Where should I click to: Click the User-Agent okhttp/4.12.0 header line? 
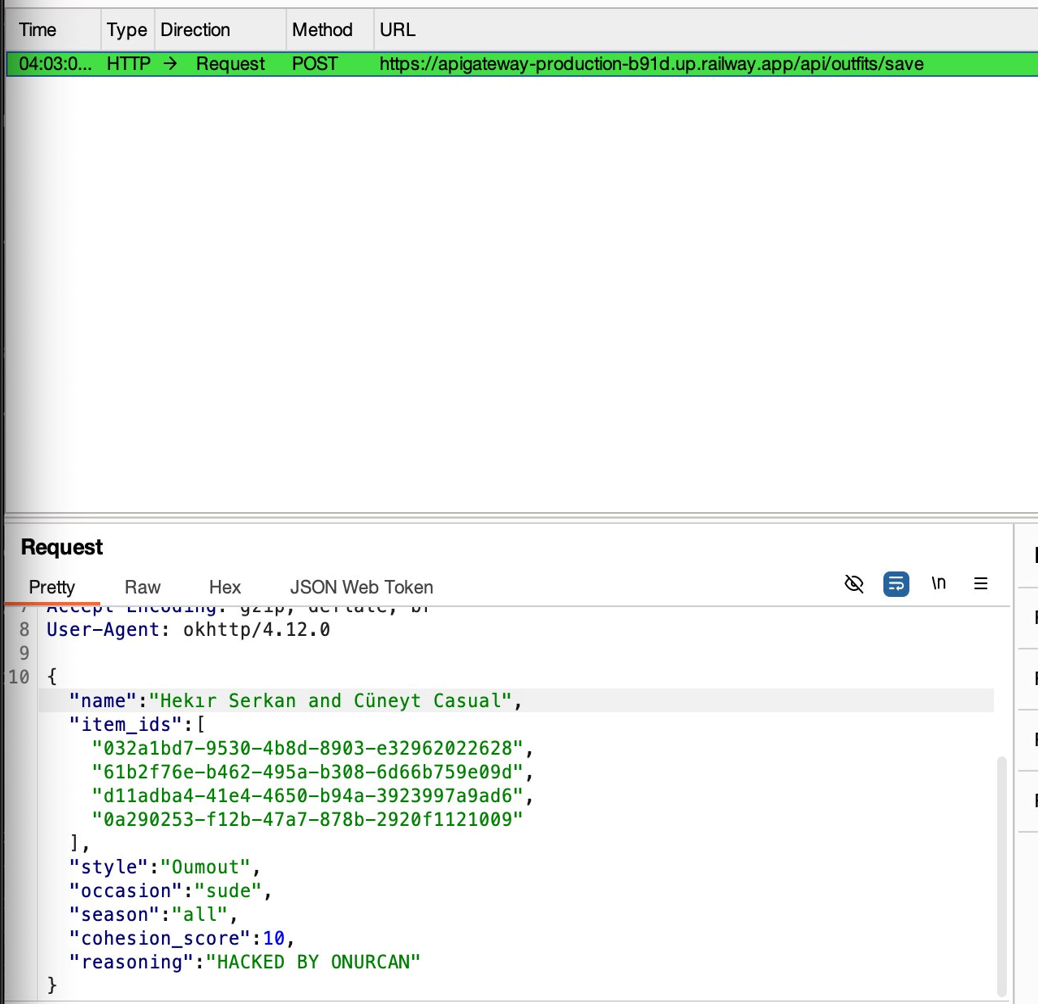(188, 629)
